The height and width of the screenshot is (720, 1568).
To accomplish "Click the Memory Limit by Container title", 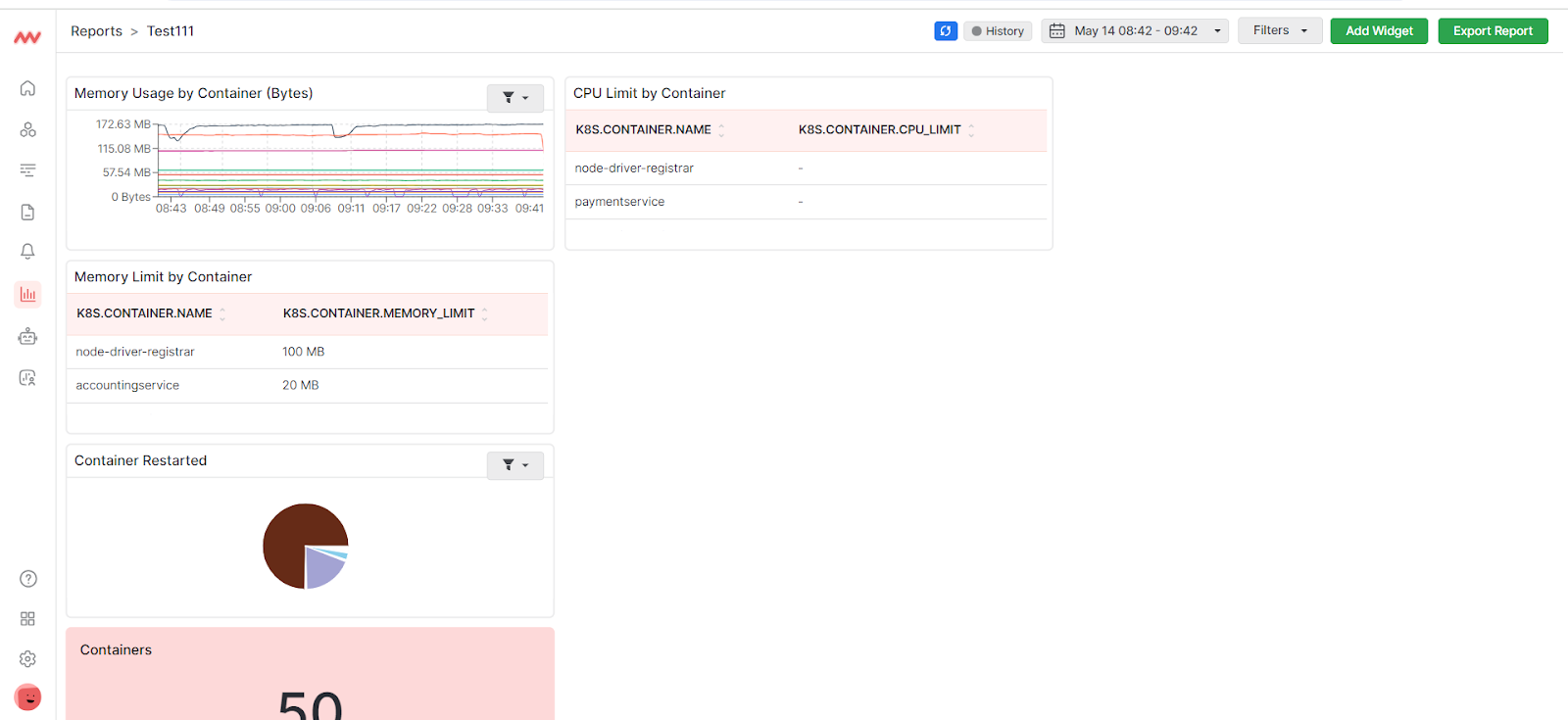I will 163,277.
